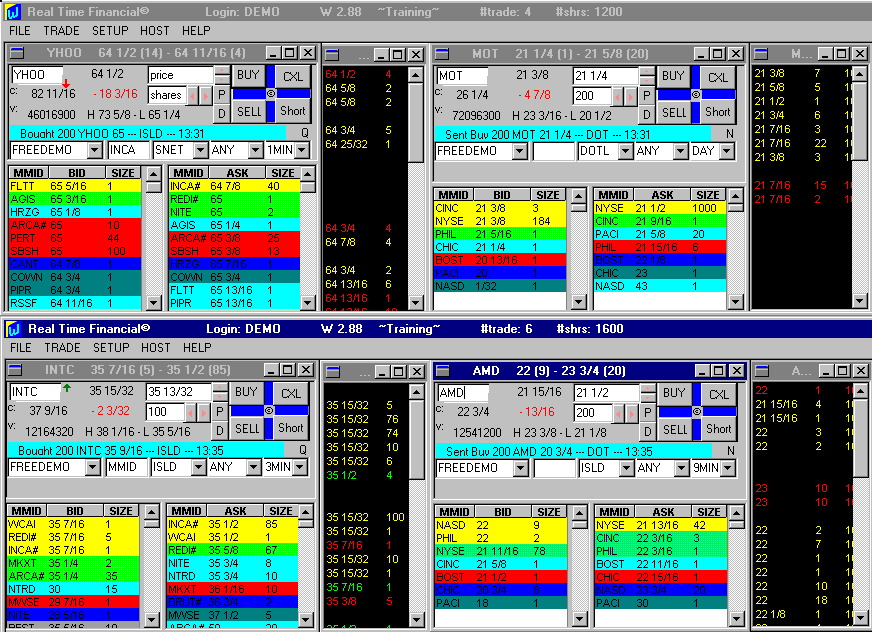The image size is (872, 632).
Task: Click the scroll-down arrow of the INTC tape window
Action: point(417,619)
